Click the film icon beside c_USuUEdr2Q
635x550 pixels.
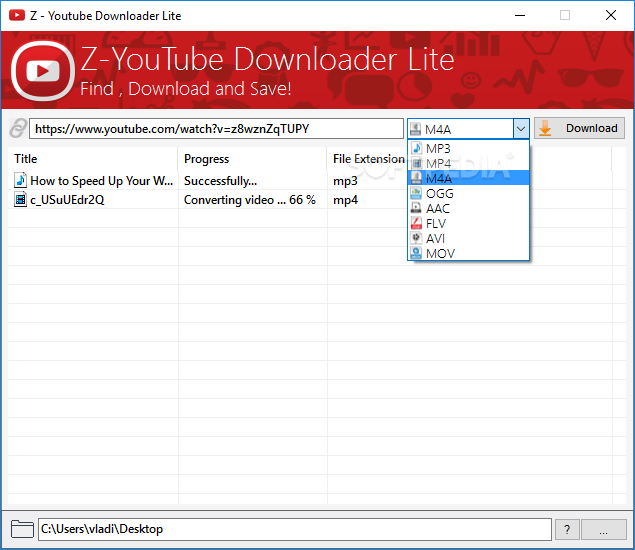20,199
